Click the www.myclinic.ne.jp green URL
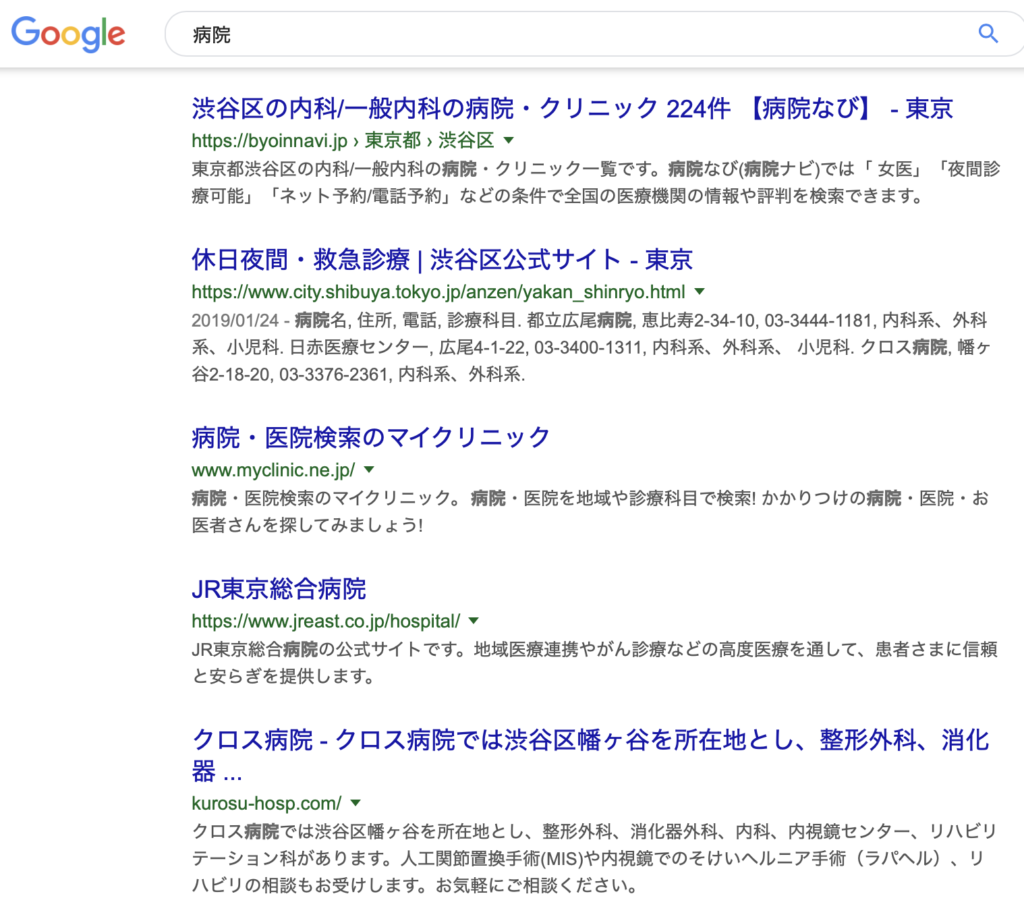 [x=273, y=469]
